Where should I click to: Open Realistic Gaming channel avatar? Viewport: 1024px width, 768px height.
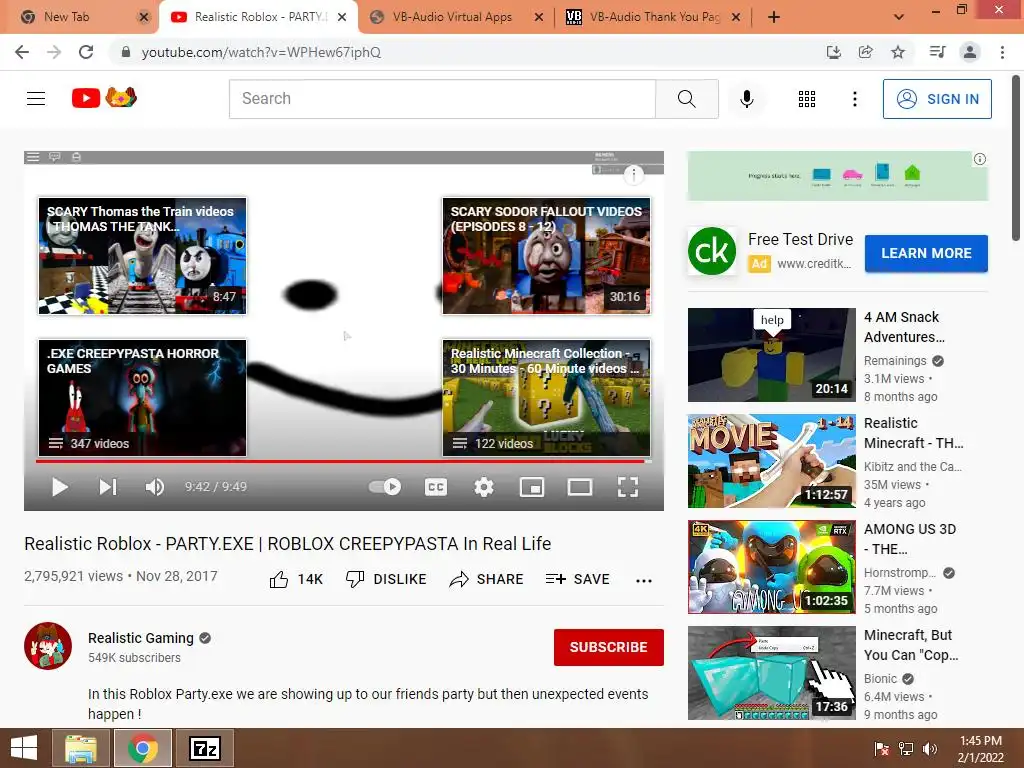point(48,646)
